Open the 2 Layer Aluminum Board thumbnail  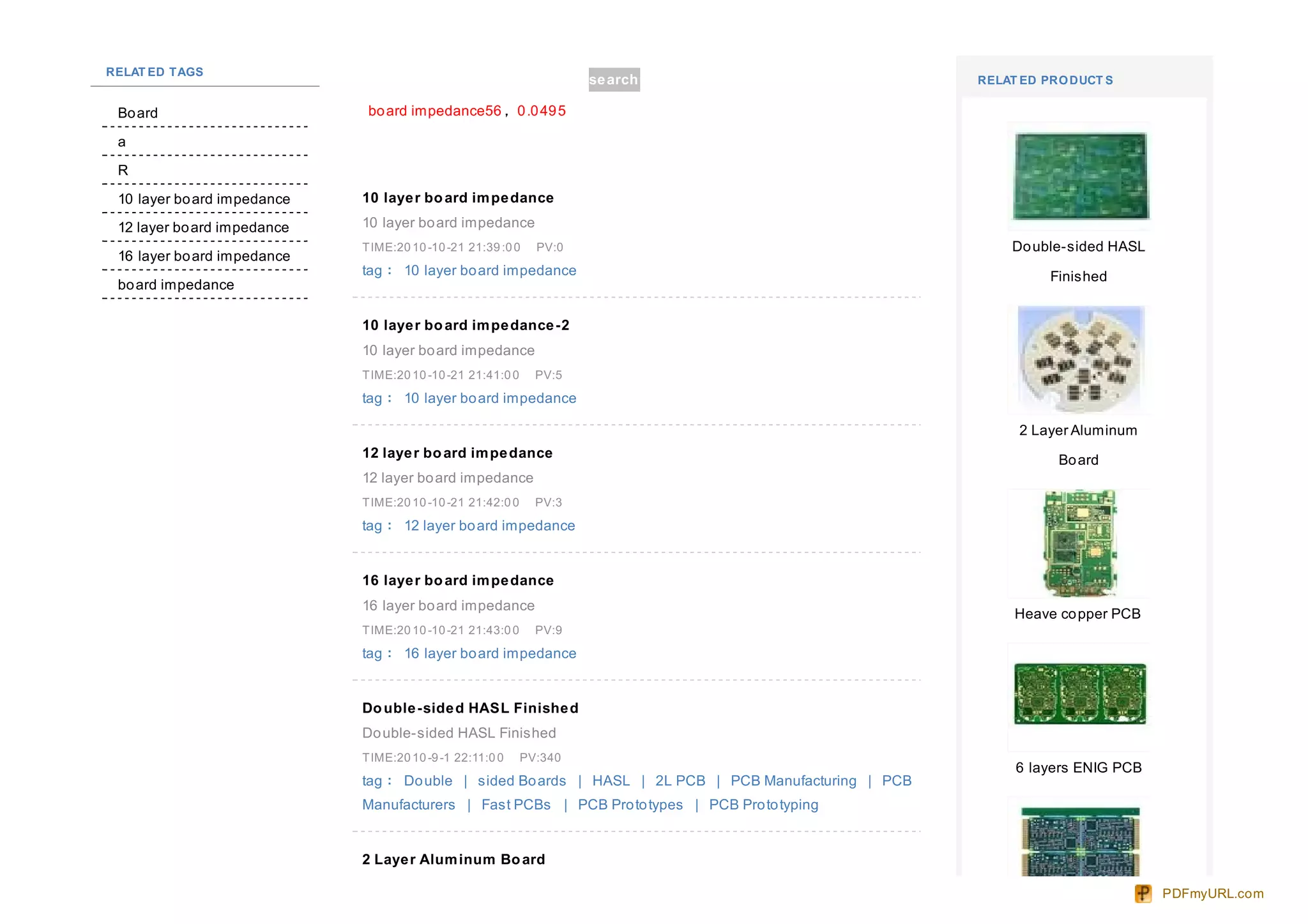[1080, 360]
